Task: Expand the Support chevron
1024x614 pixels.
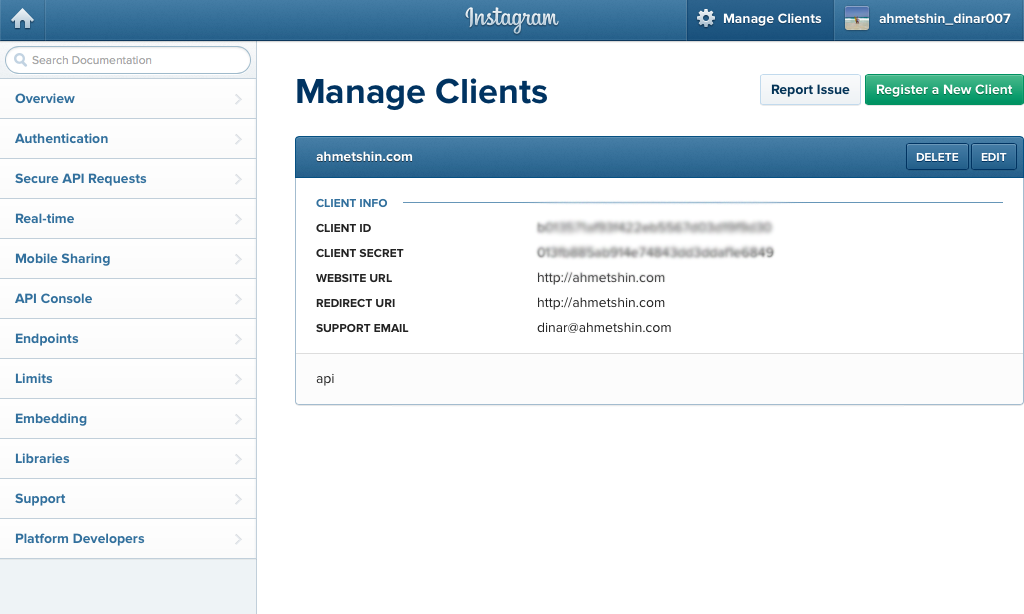Action: click(x=238, y=499)
